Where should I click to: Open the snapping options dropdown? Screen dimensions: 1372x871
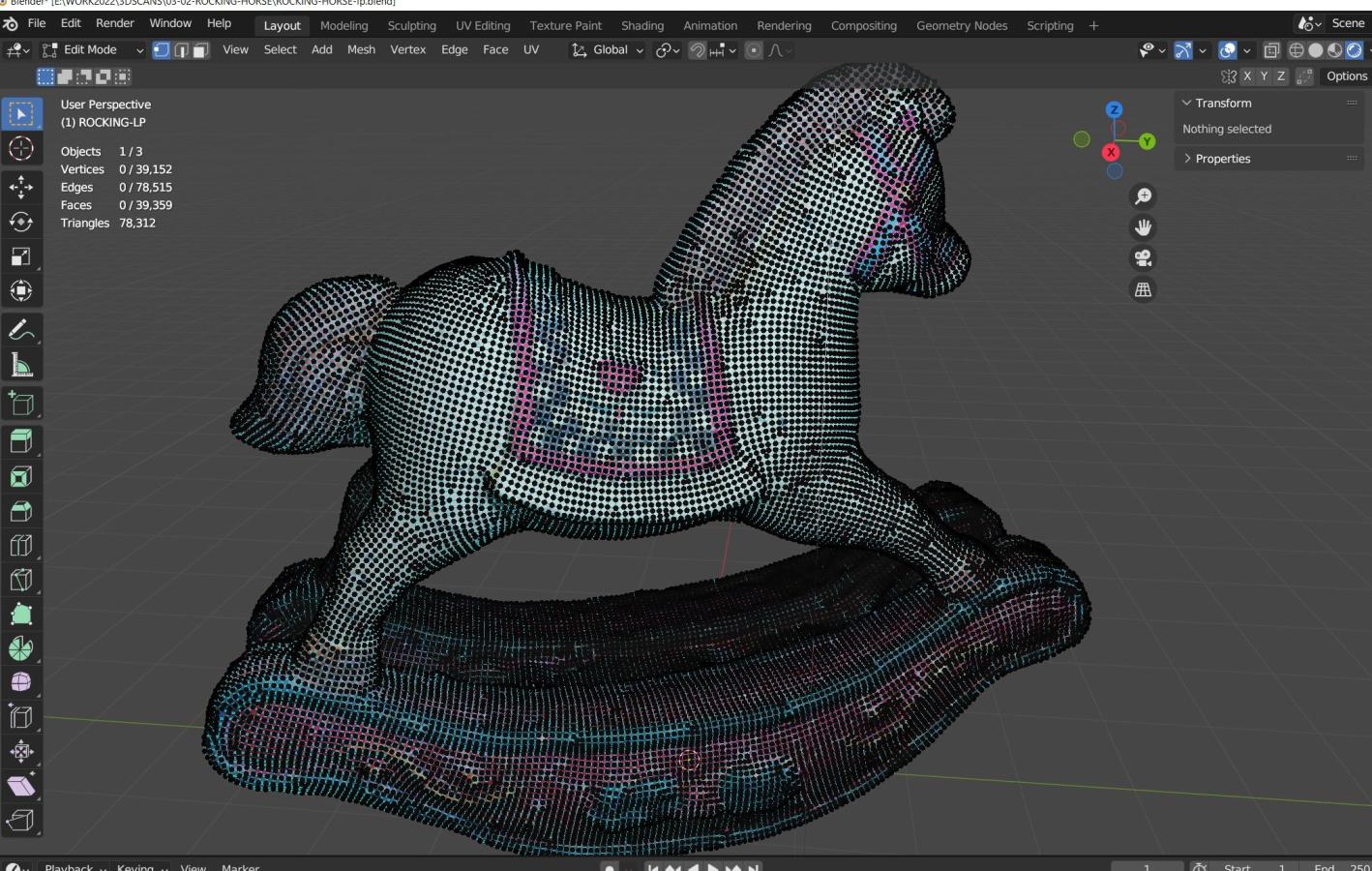coord(724,50)
